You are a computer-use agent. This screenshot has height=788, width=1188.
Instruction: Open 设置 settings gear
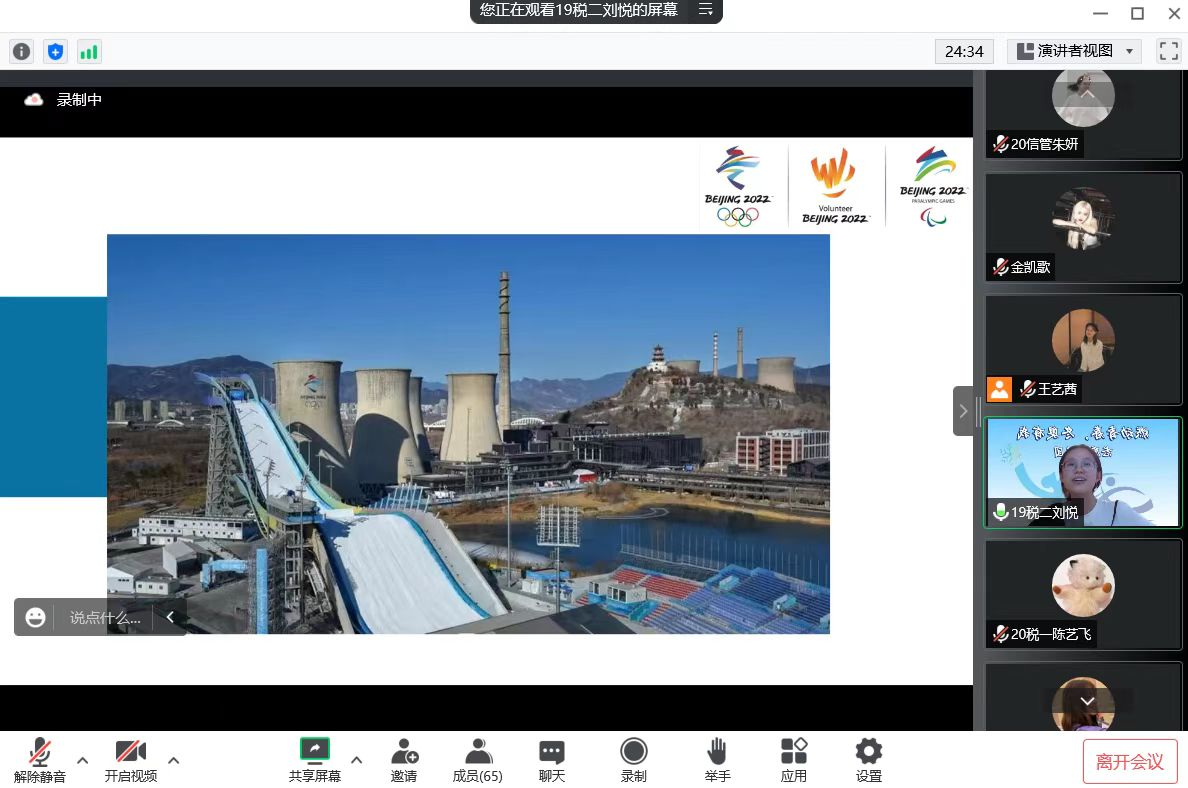(x=868, y=760)
